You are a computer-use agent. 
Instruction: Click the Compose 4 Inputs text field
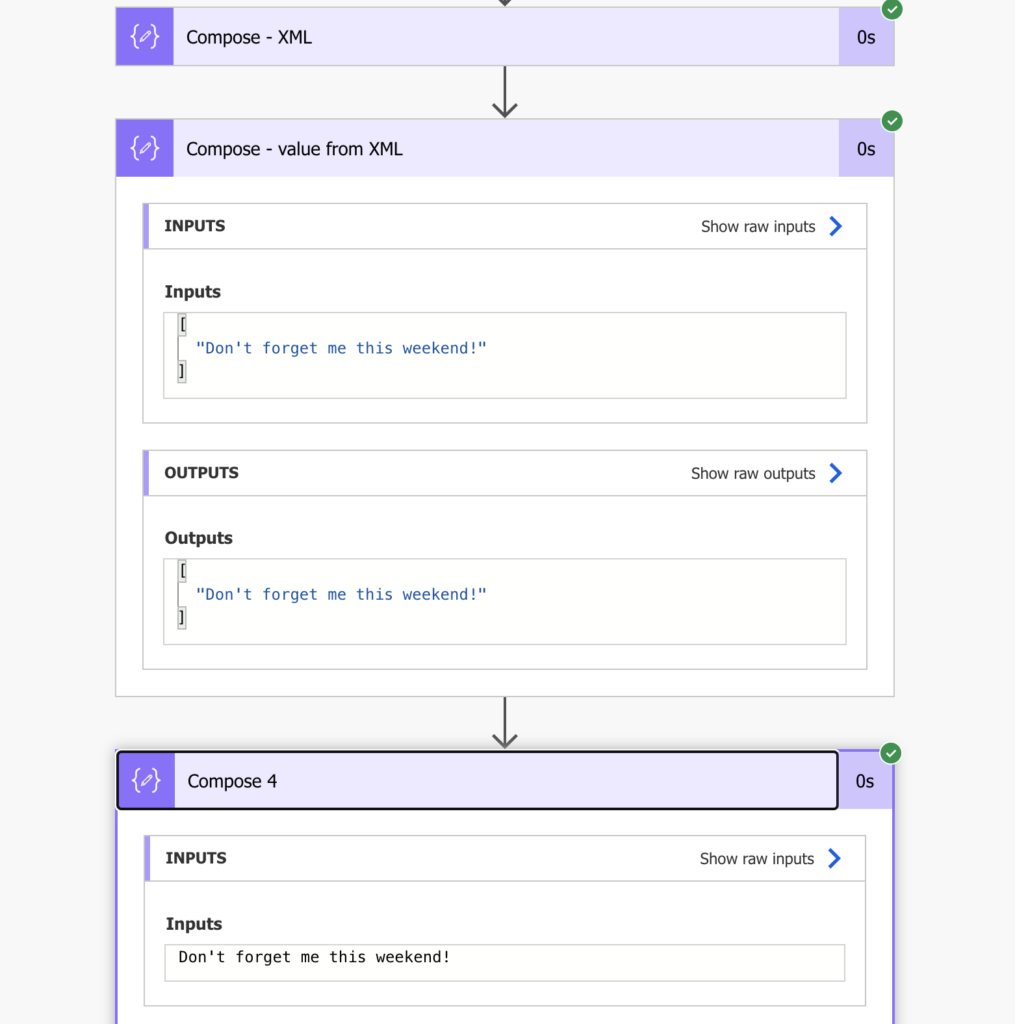505,963
